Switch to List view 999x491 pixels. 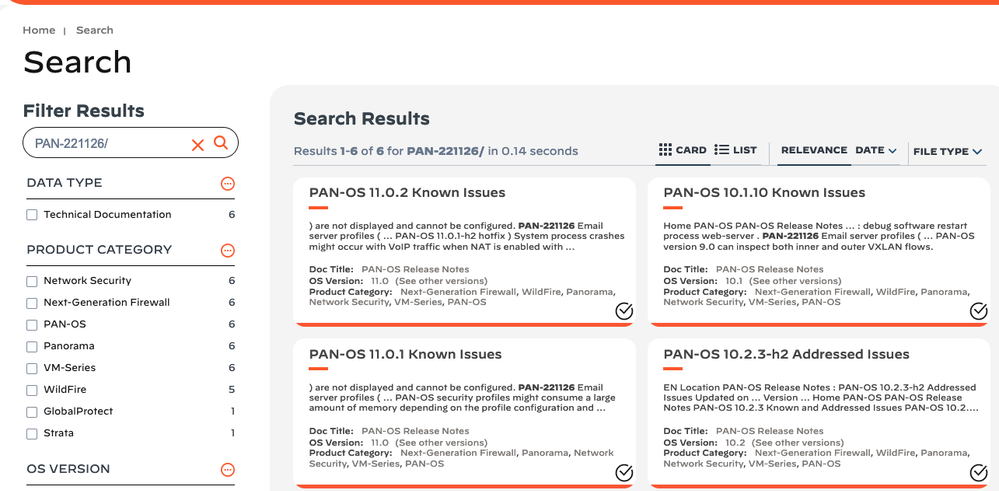(735, 150)
